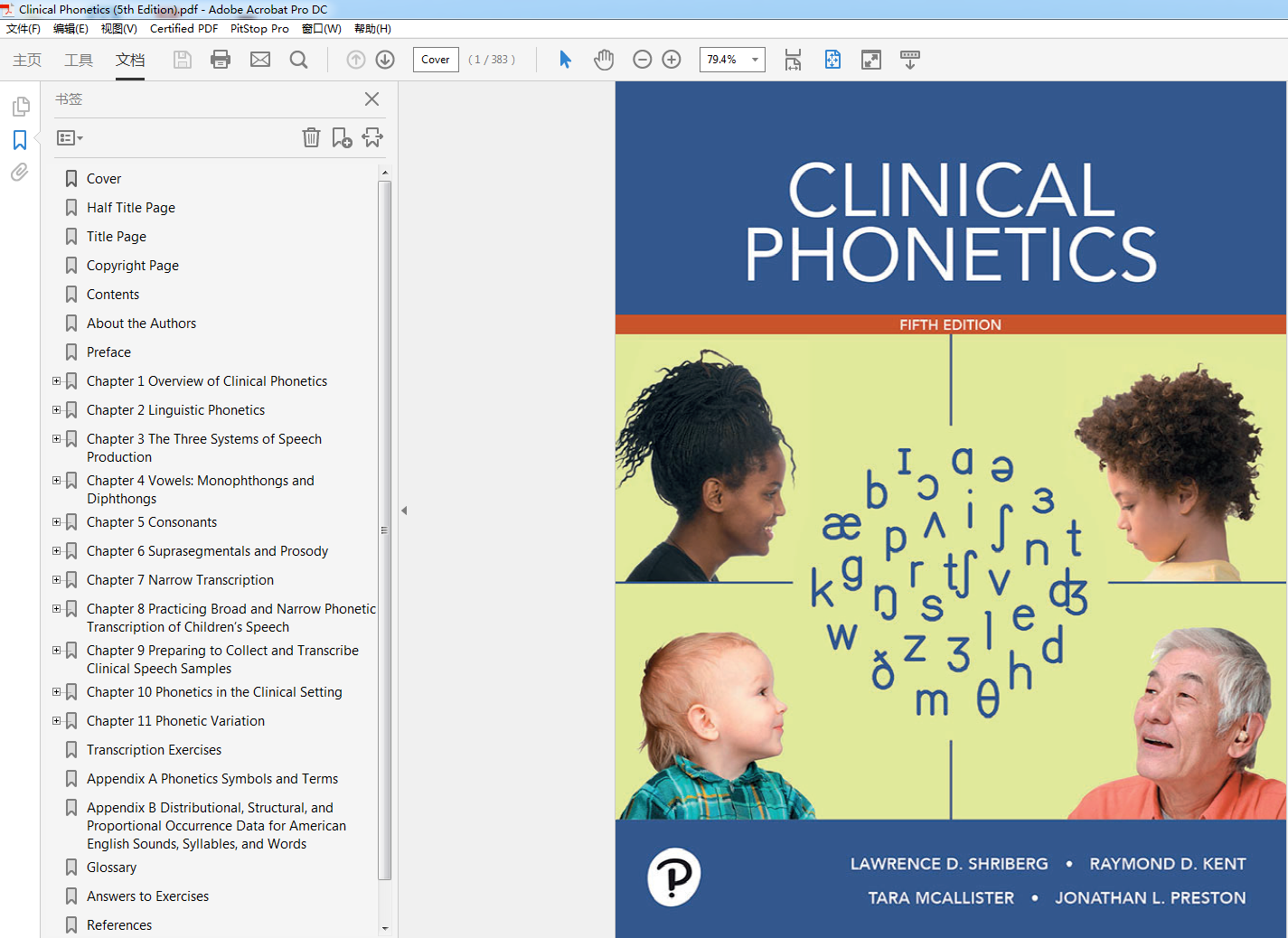Expand Chapter 4 Vowels bookmark
The height and width of the screenshot is (938, 1288).
(x=56, y=481)
